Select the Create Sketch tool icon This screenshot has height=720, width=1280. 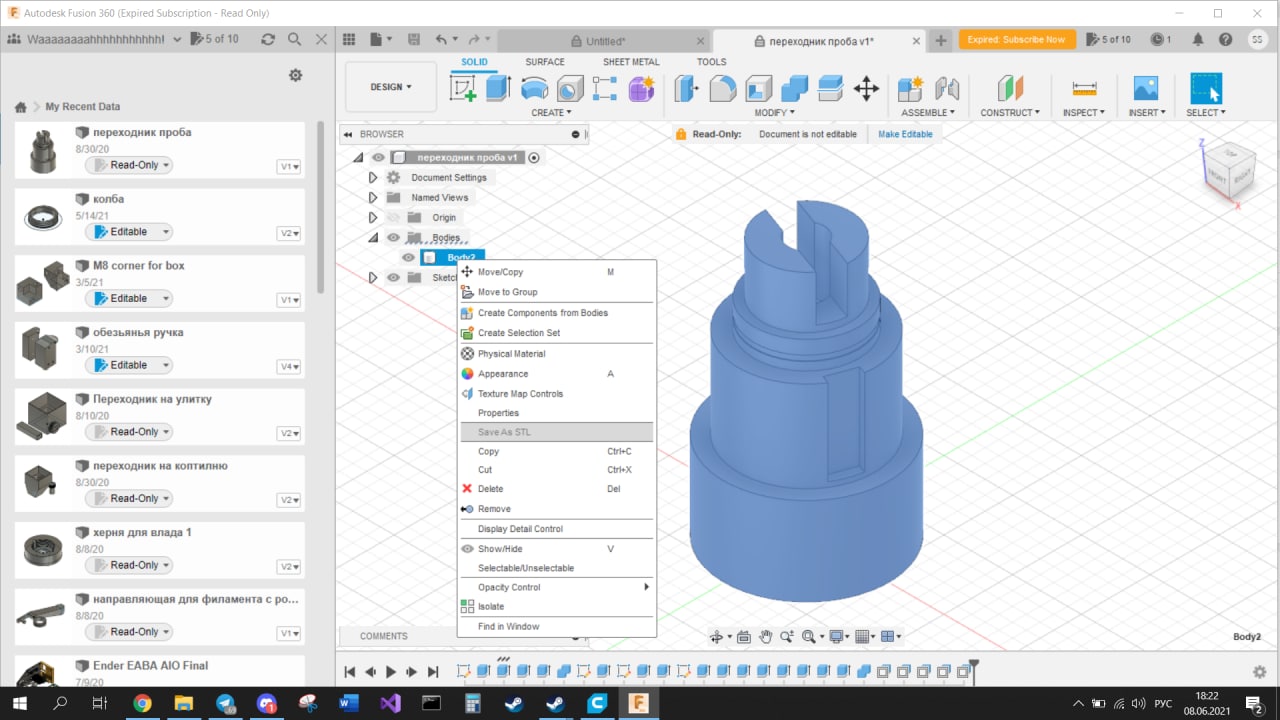463,89
